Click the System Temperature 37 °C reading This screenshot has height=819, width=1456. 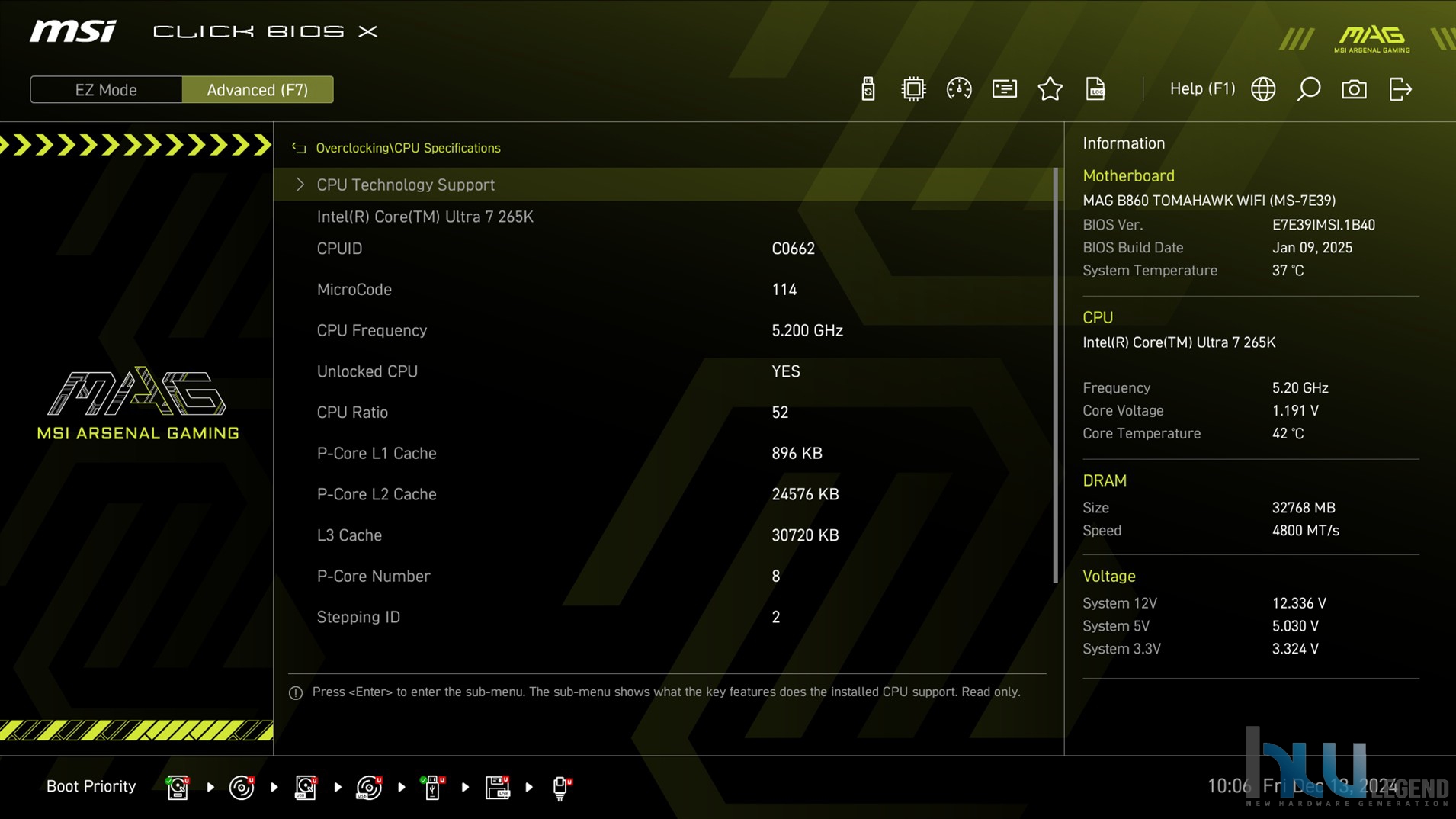click(1288, 271)
